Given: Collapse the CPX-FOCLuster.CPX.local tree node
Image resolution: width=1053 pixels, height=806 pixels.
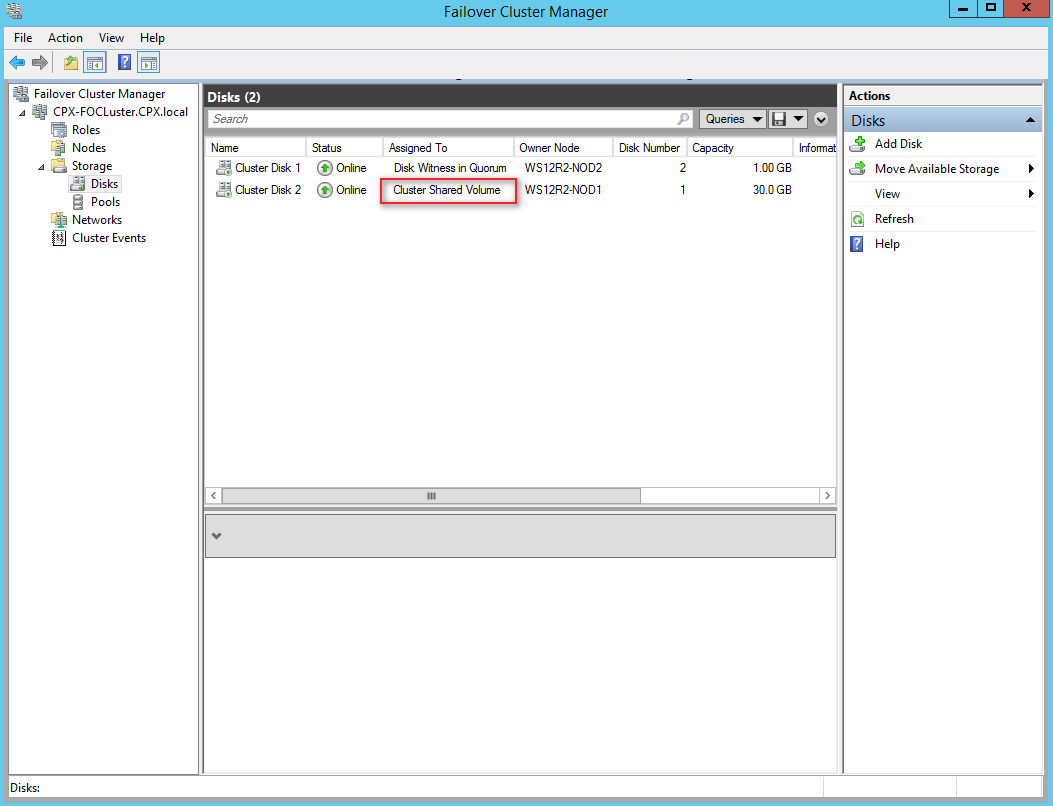Looking at the screenshot, I should (23, 112).
